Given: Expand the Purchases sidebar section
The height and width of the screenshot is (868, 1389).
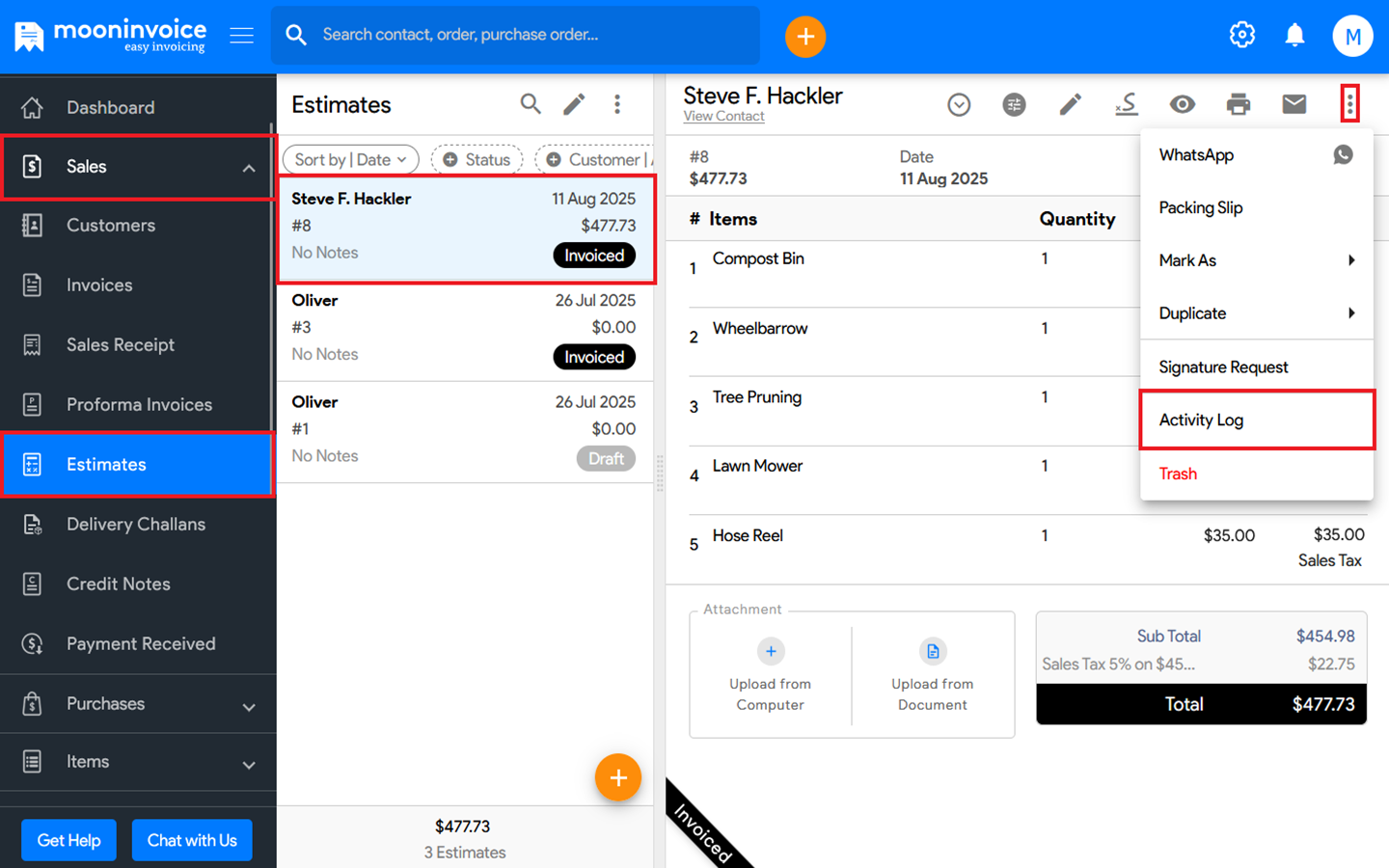Looking at the screenshot, I should 138,704.
